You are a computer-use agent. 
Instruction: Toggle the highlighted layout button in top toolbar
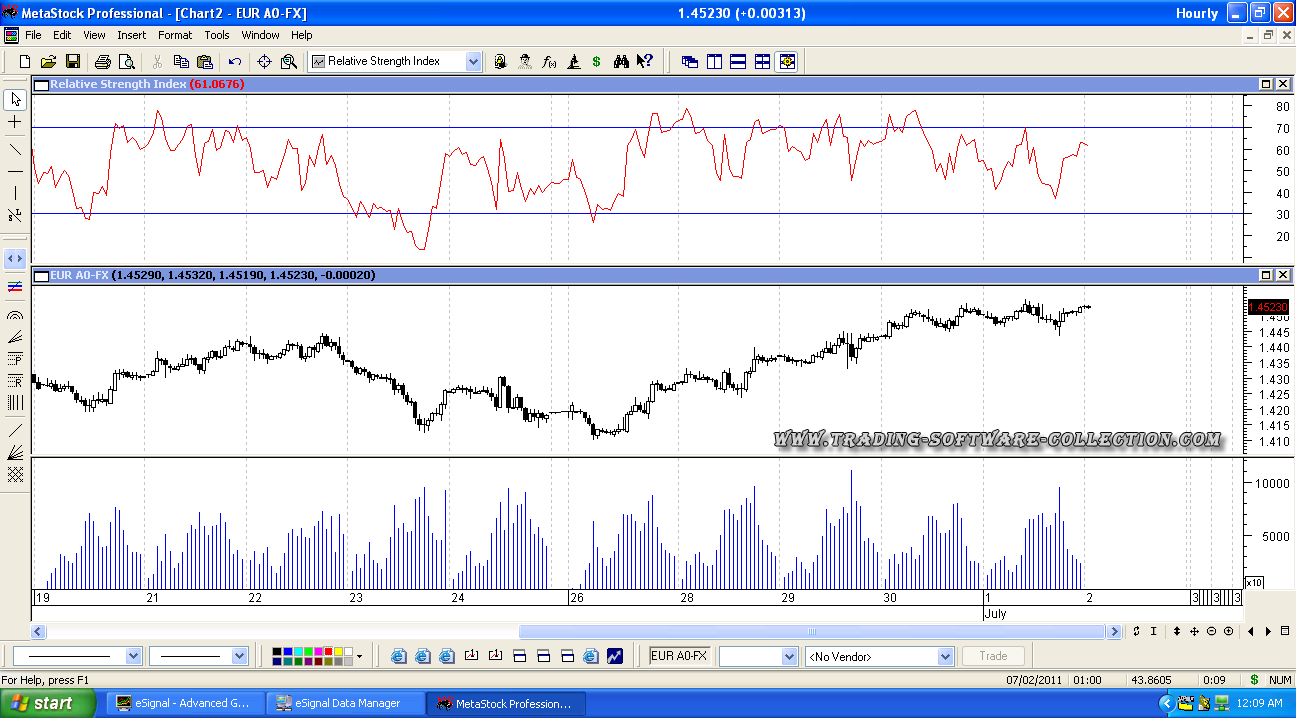[x=787, y=62]
